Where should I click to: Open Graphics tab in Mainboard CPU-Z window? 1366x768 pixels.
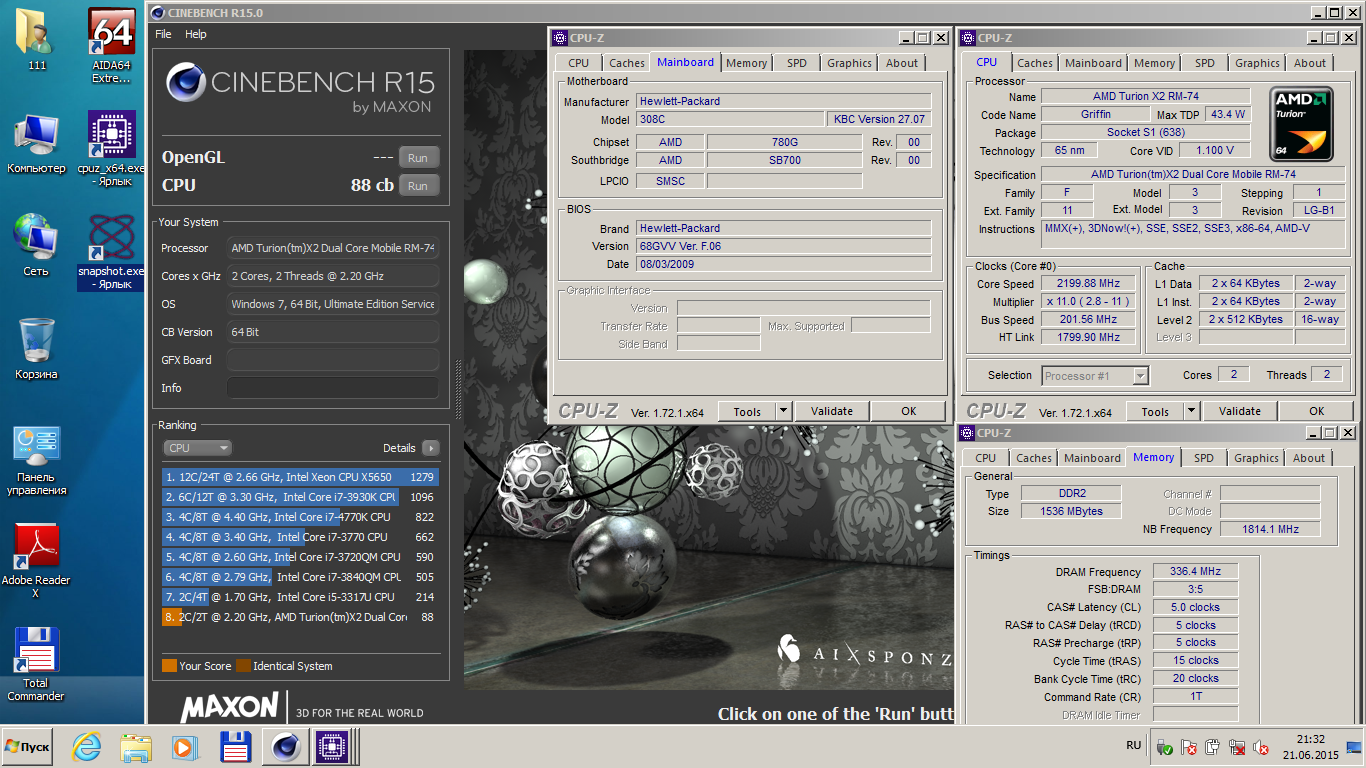pyautogui.click(x=849, y=63)
